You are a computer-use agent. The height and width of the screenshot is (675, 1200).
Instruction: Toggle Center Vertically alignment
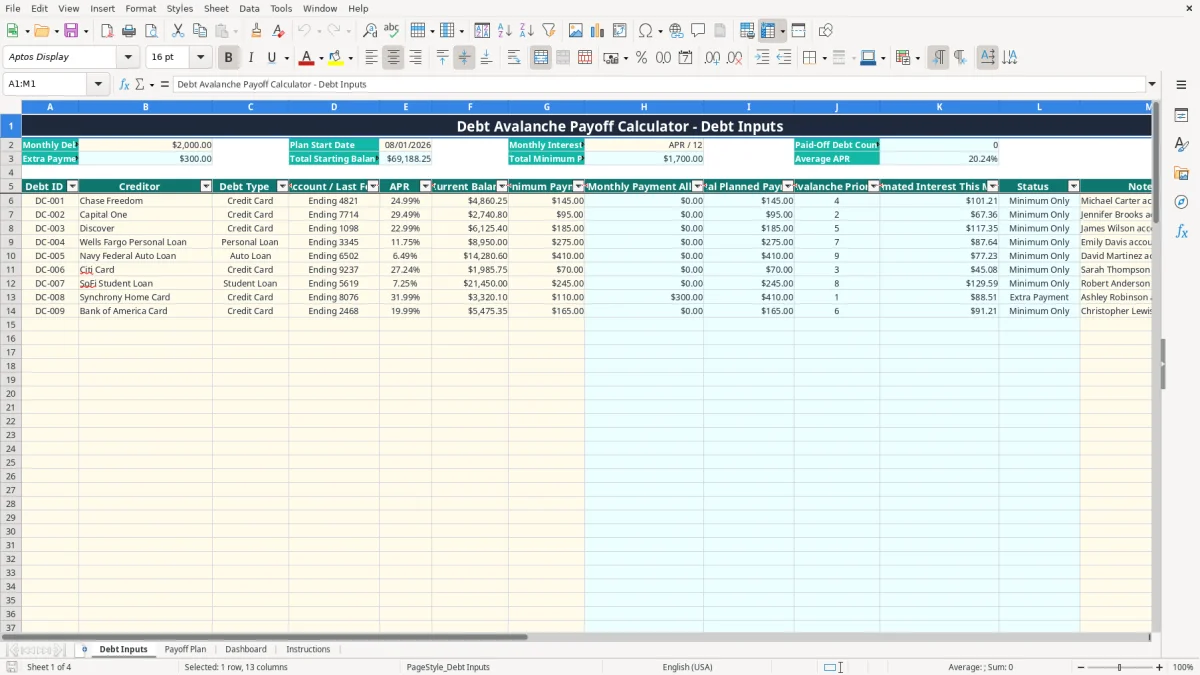pyautogui.click(x=464, y=58)
